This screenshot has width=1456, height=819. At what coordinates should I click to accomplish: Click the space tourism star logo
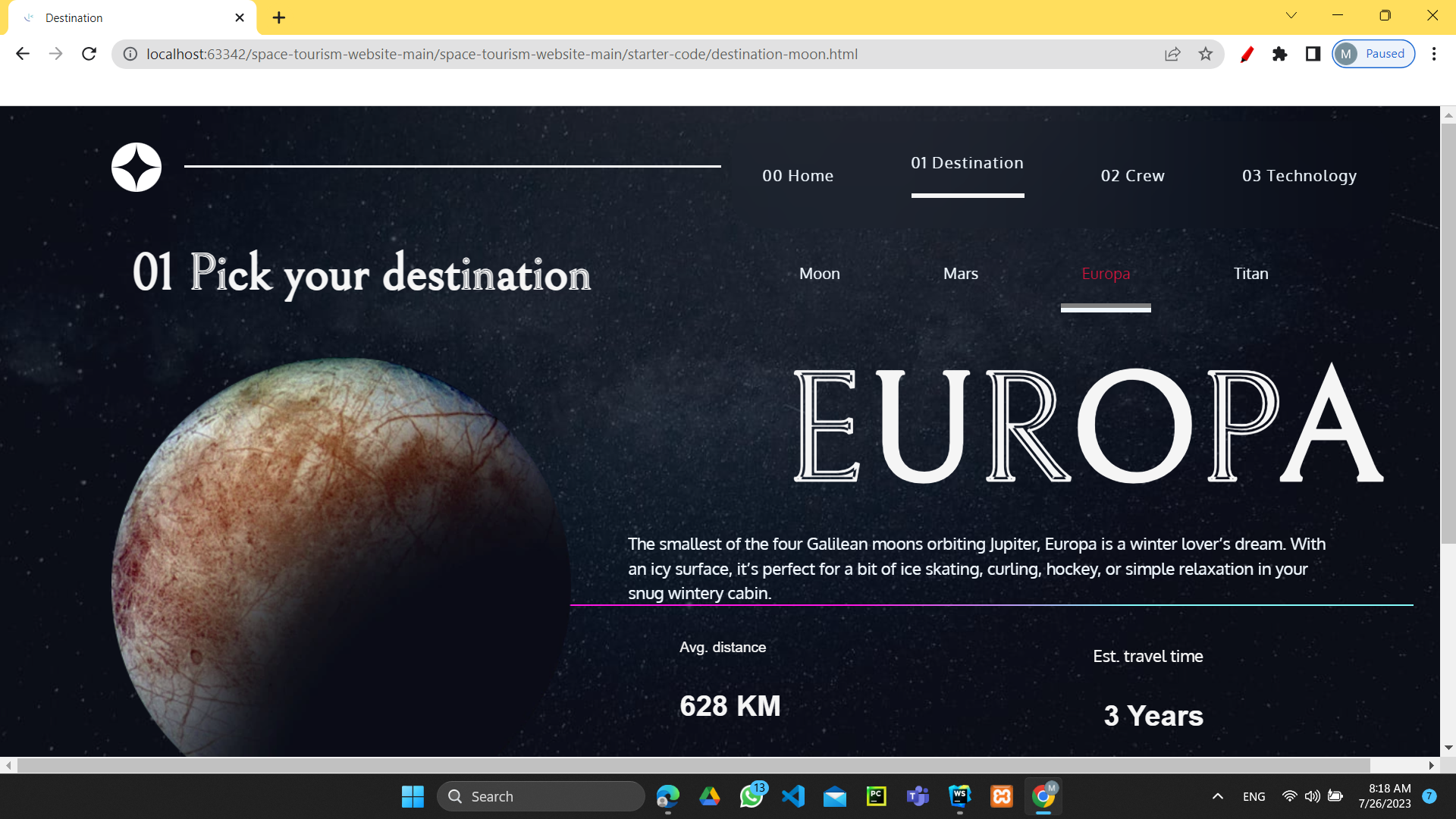click(x=136, y=167)
